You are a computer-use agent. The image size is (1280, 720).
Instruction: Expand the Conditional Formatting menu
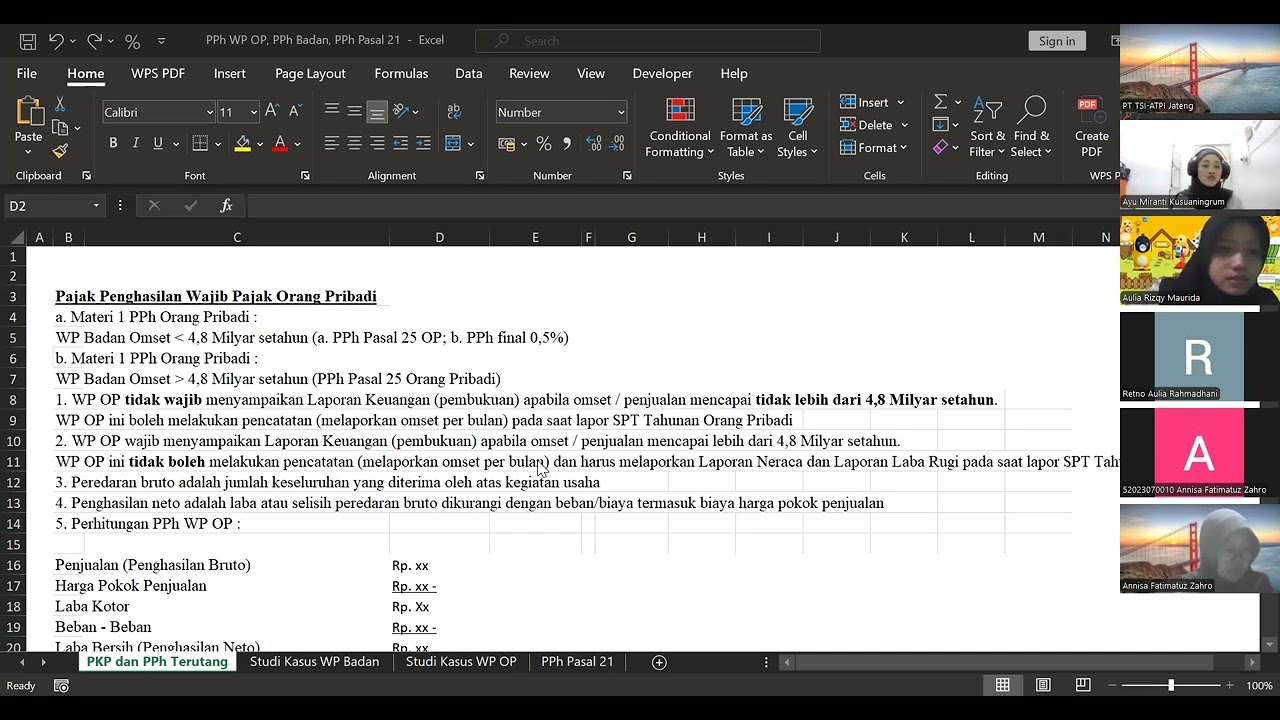[x=680, y=128]
